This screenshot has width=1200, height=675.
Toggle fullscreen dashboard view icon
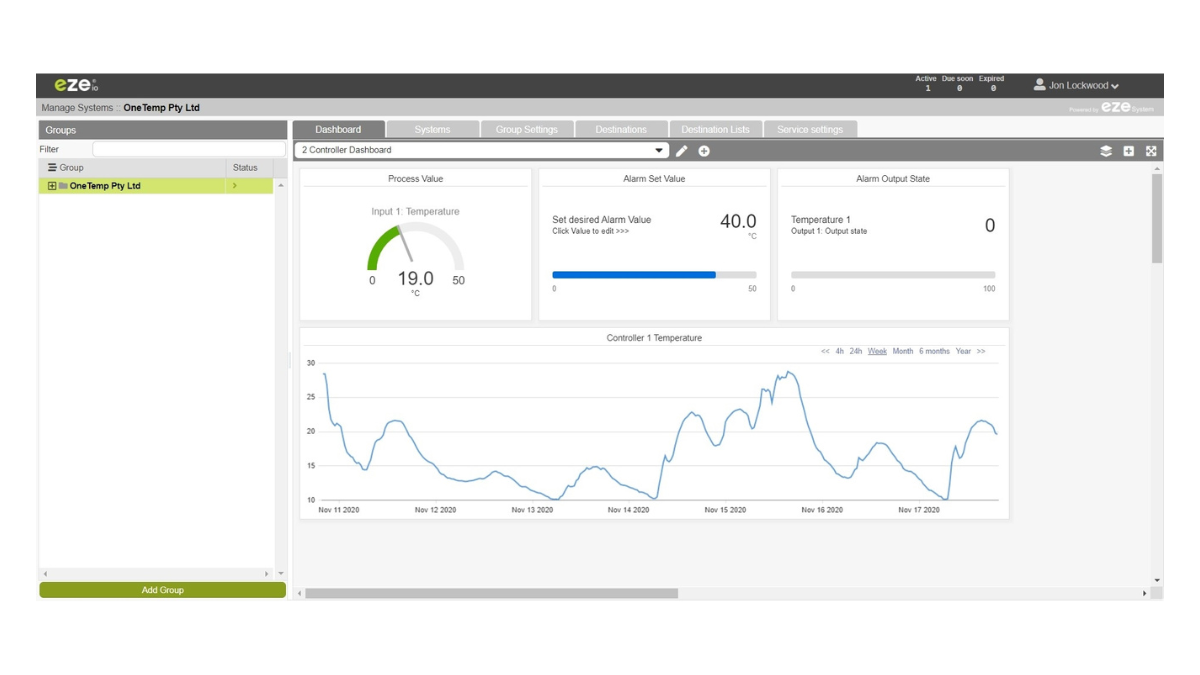(1151, 151)
